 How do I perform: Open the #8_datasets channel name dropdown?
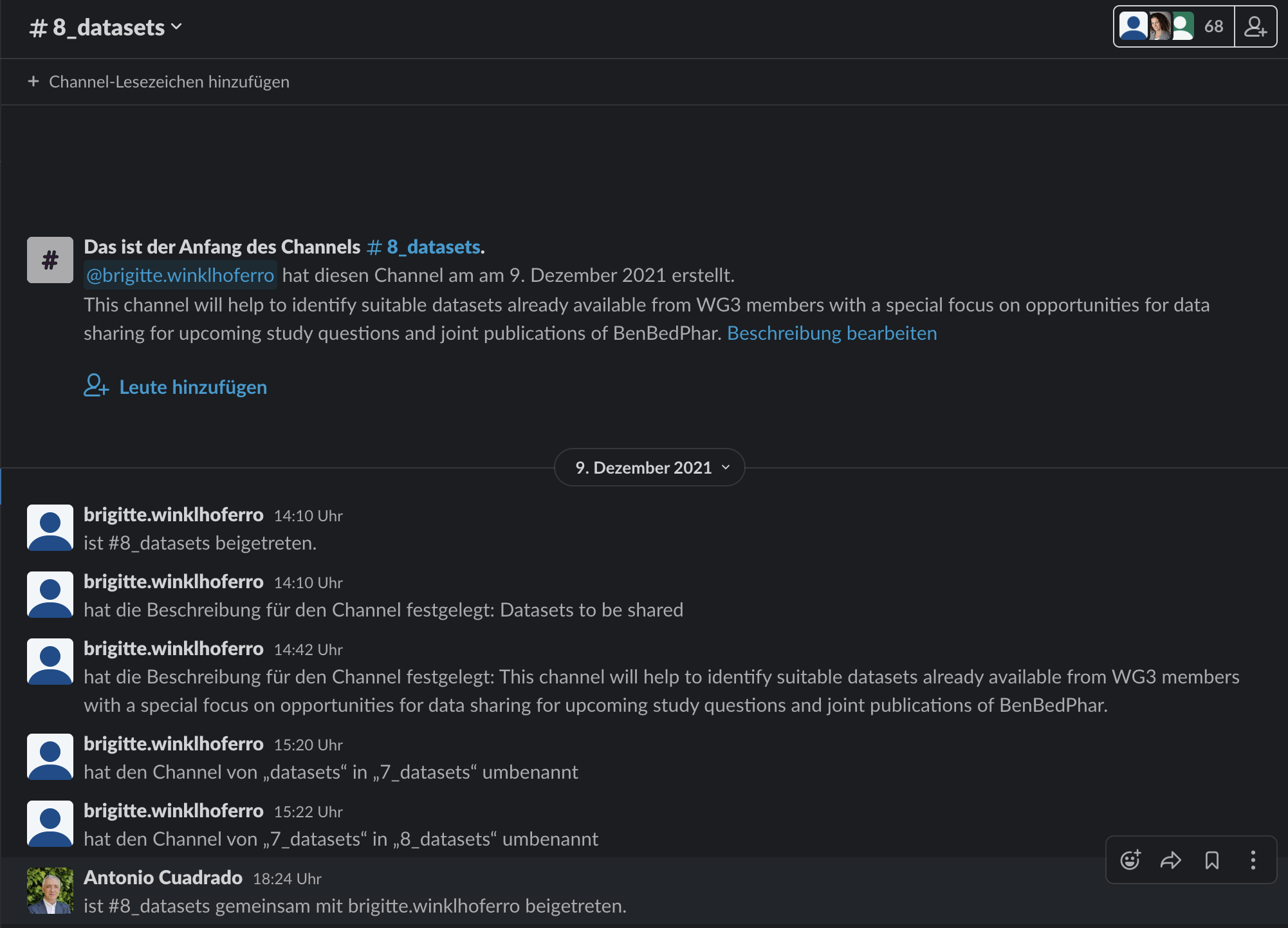coord(106,28)
